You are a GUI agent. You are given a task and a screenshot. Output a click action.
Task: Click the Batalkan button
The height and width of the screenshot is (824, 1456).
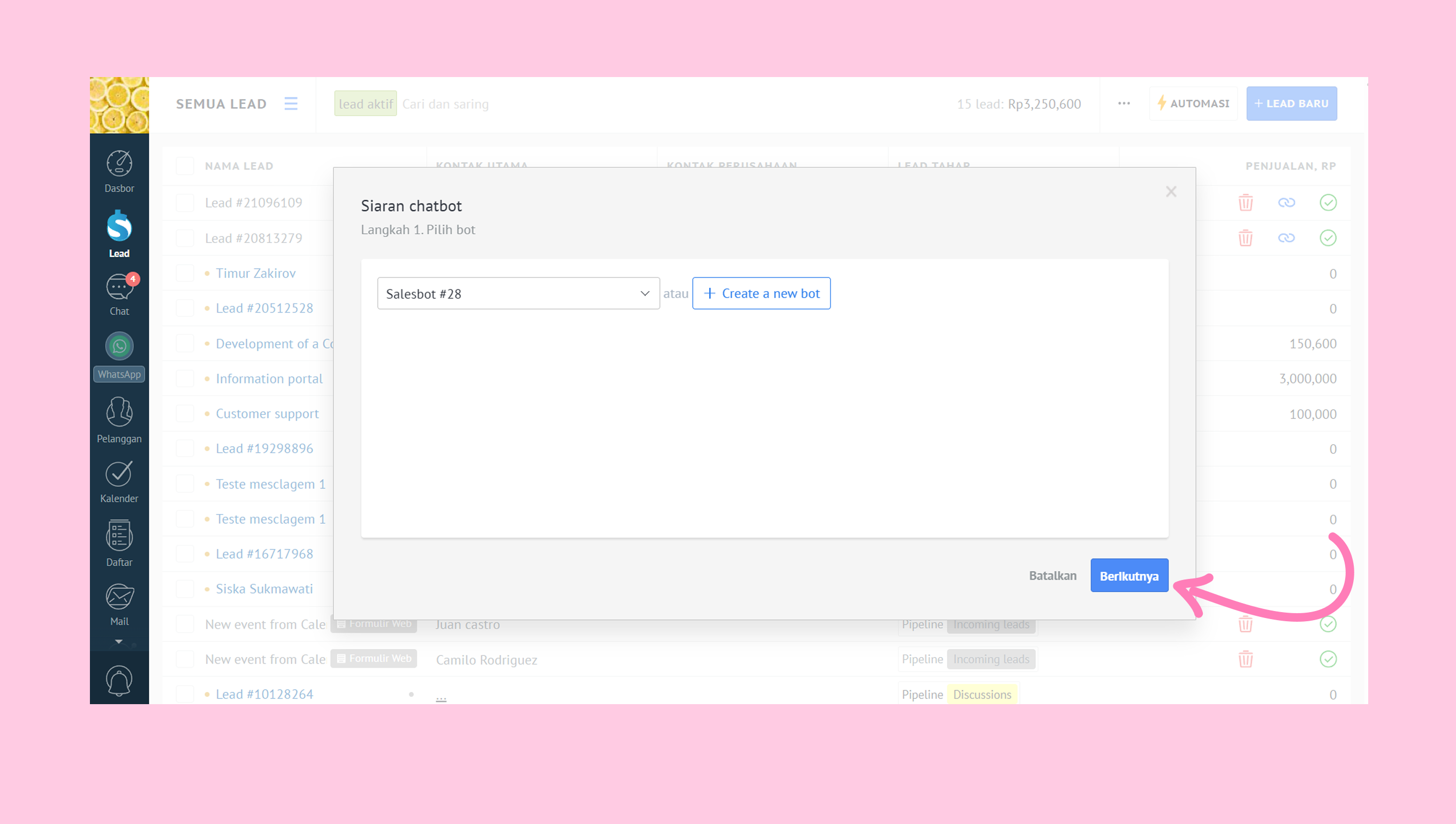pos(1053,576)
